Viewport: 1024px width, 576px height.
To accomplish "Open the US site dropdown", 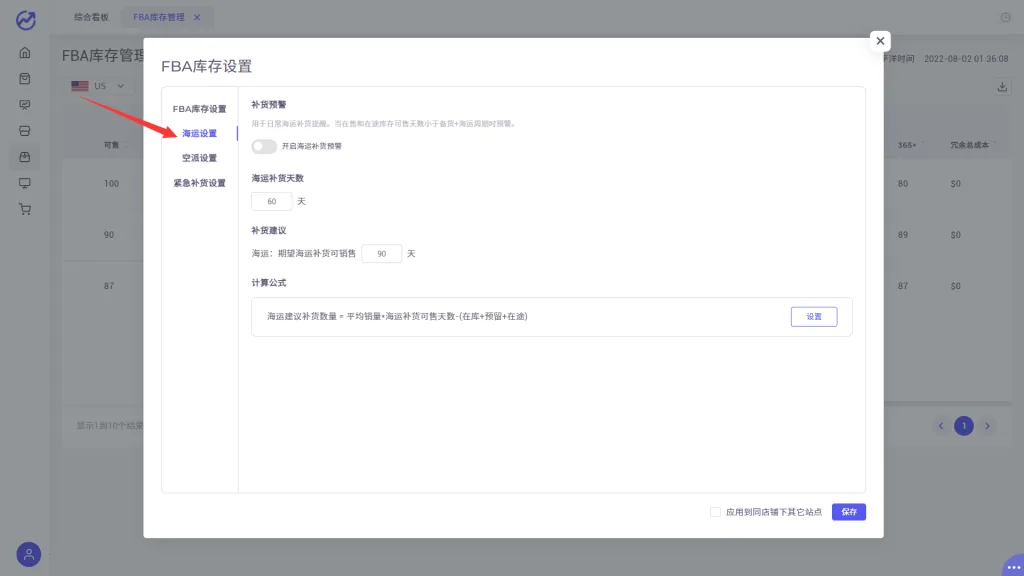I will [x=99, y=86].
